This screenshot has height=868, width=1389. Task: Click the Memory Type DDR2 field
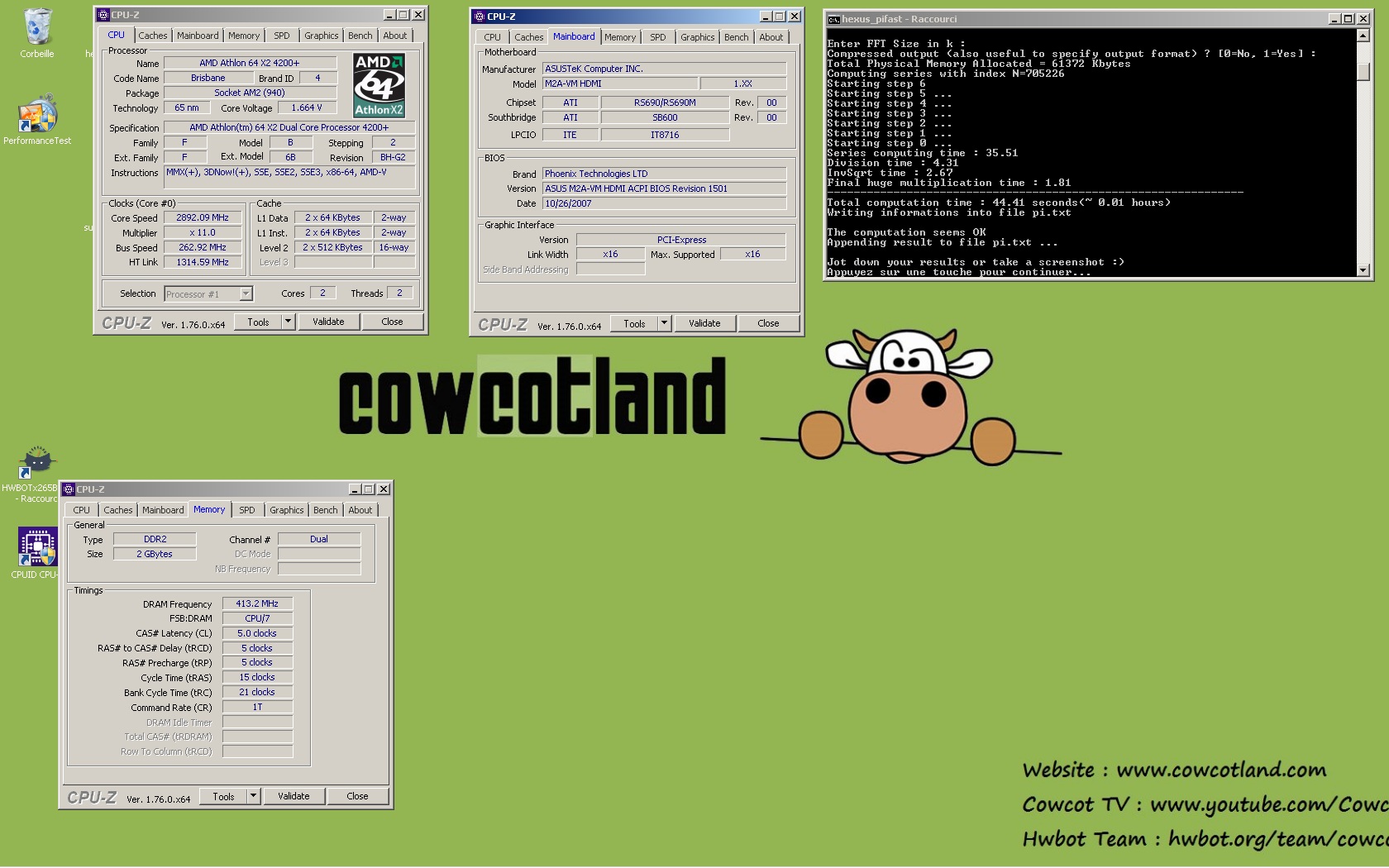tap(155, 539)
